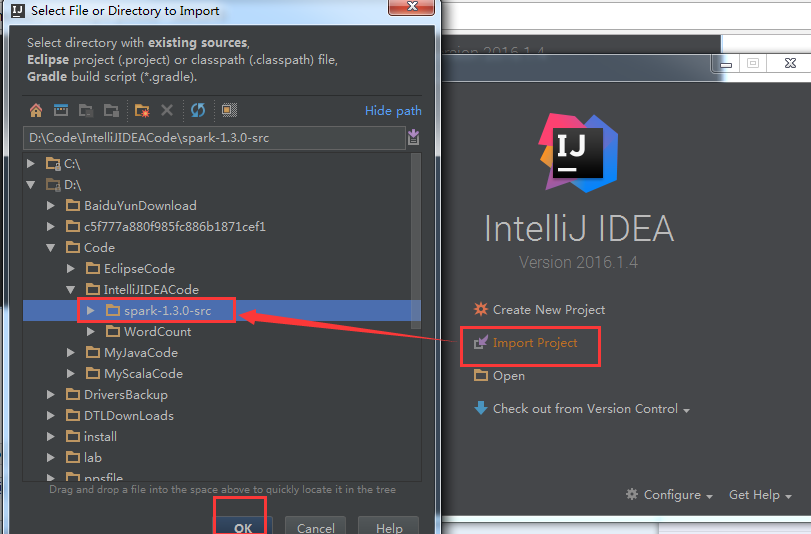811x534 pixels.
Task: Click the Delete (X) toolbar icon
Action: click(167, 110)
